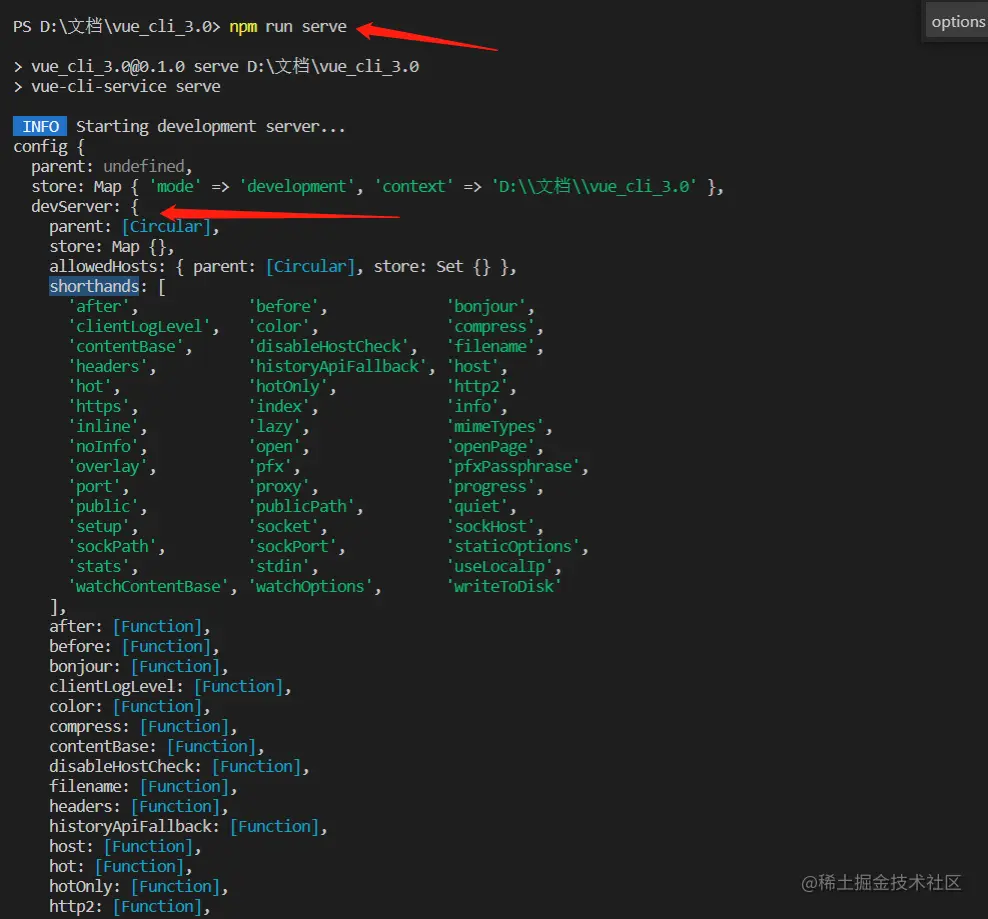Viewport: 988px width, 919px height.
Task: Click the 'allowedHosts' property name
Action: tap(103, 267)
